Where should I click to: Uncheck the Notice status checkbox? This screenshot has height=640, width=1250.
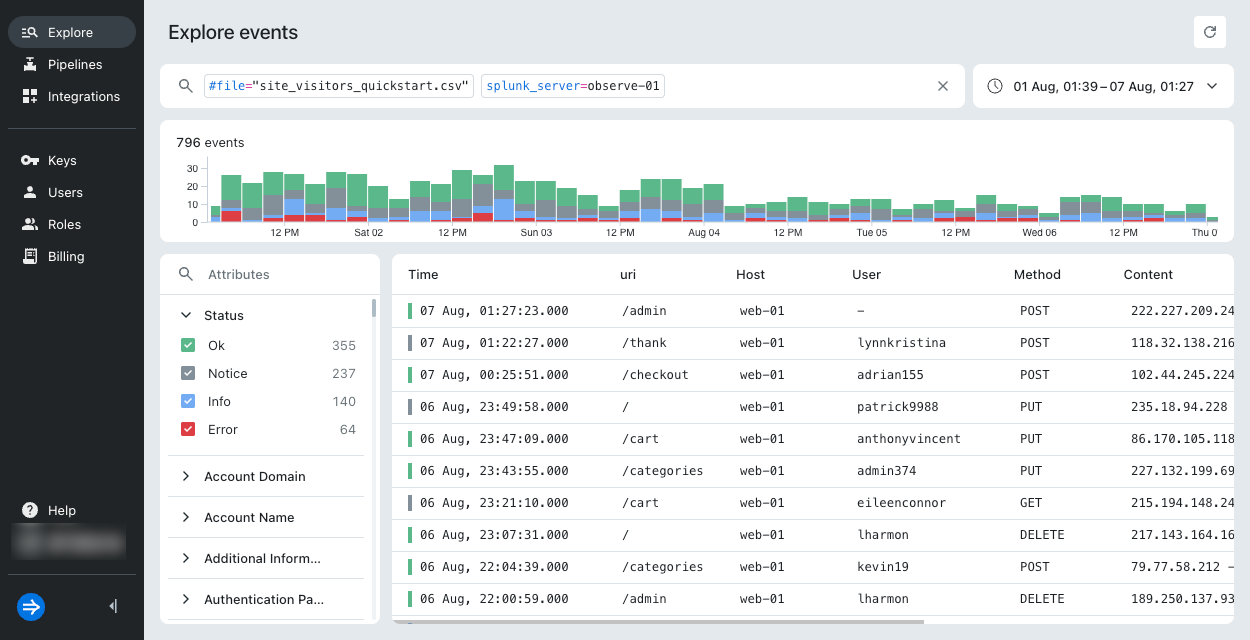(188, 373)
